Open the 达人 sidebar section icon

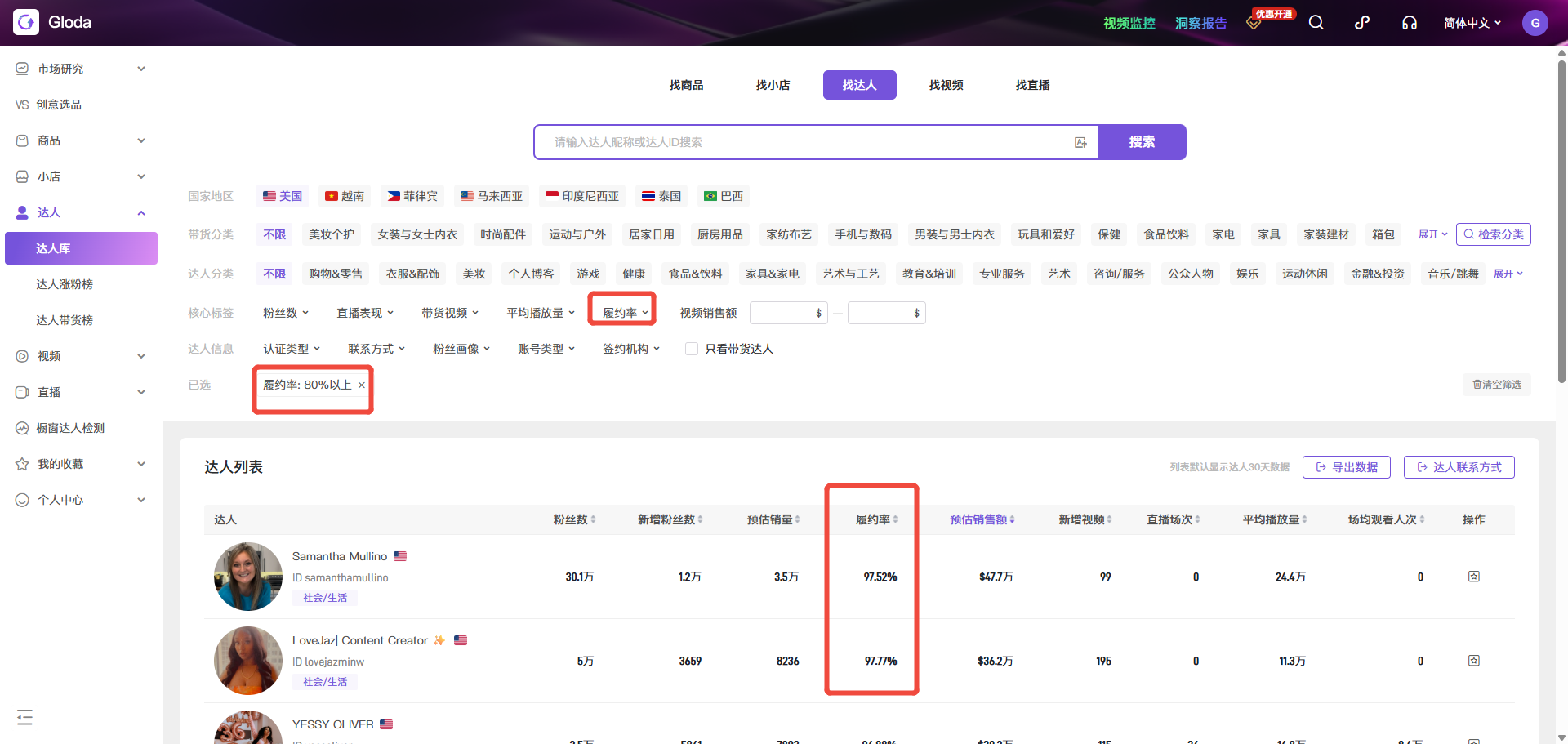tap(21, 212)
